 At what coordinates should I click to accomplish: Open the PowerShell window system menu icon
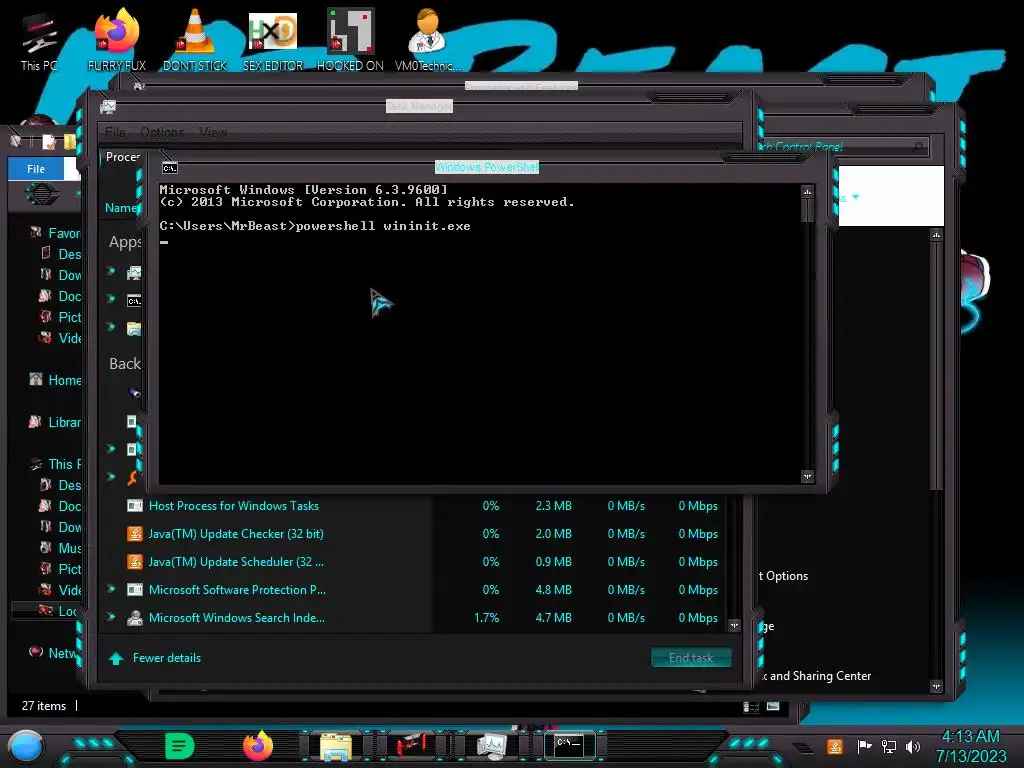point(170,168)
